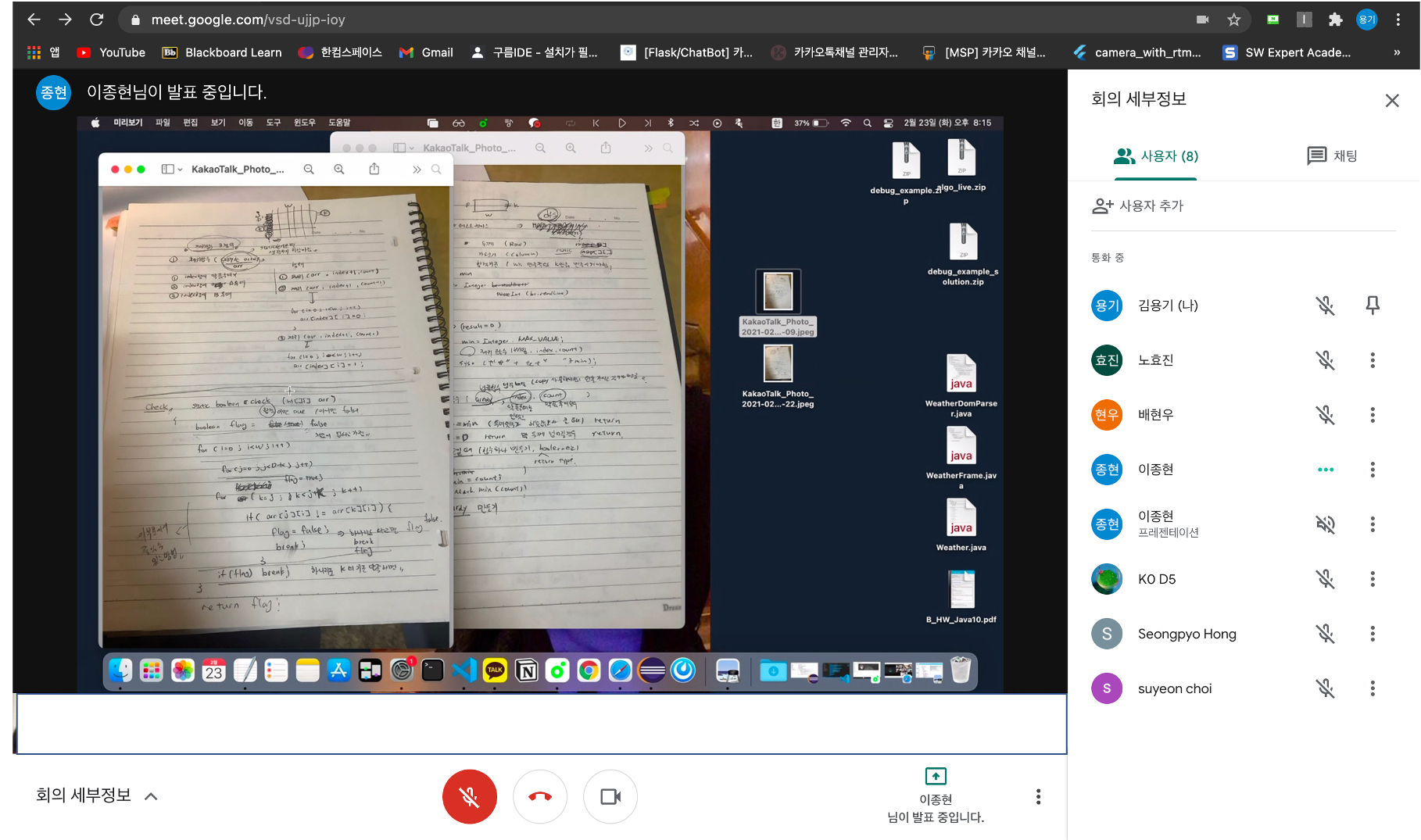The width and height of the screenshot is (1421, 840).
Task: Click the present screen icon above 이종현
Action: tap(935, 776)
